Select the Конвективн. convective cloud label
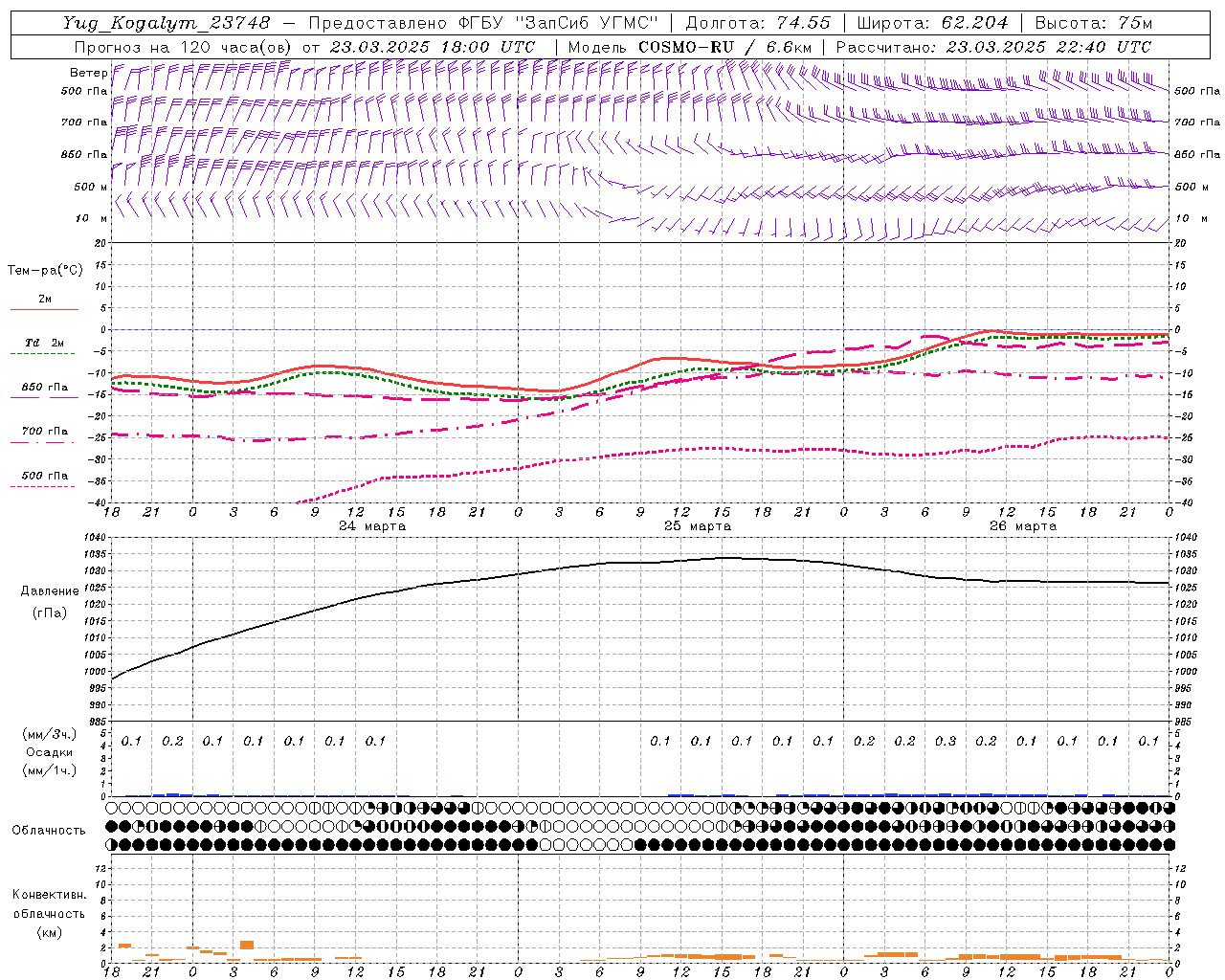The width and height of the screenshot is (1225, 980). [x=49, y=895]
